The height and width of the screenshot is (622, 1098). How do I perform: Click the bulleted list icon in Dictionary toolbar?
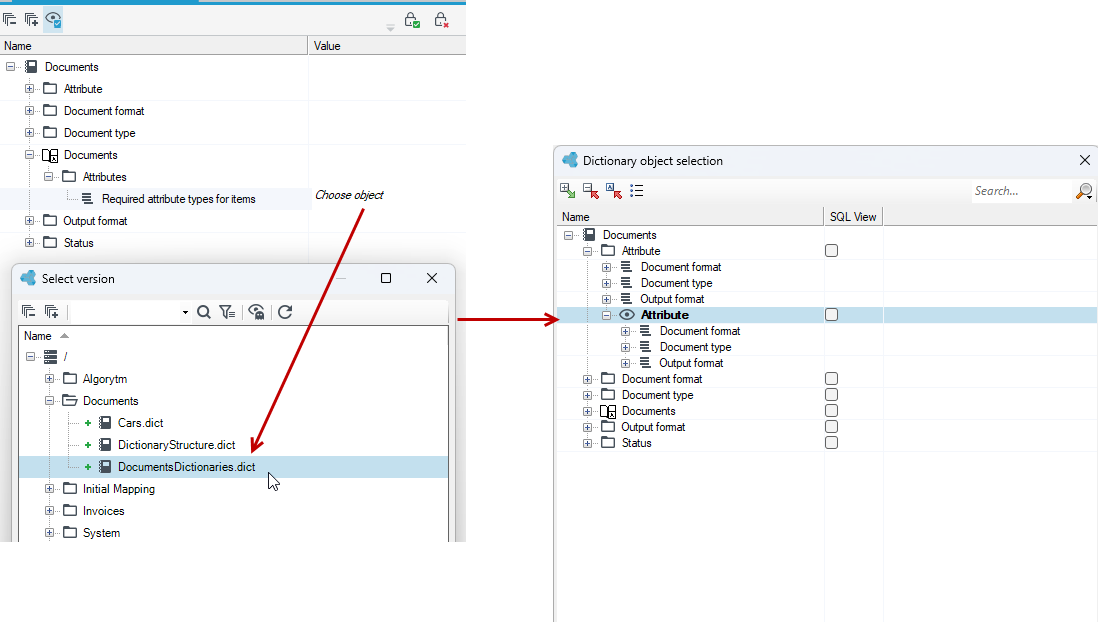coord(637,191)
